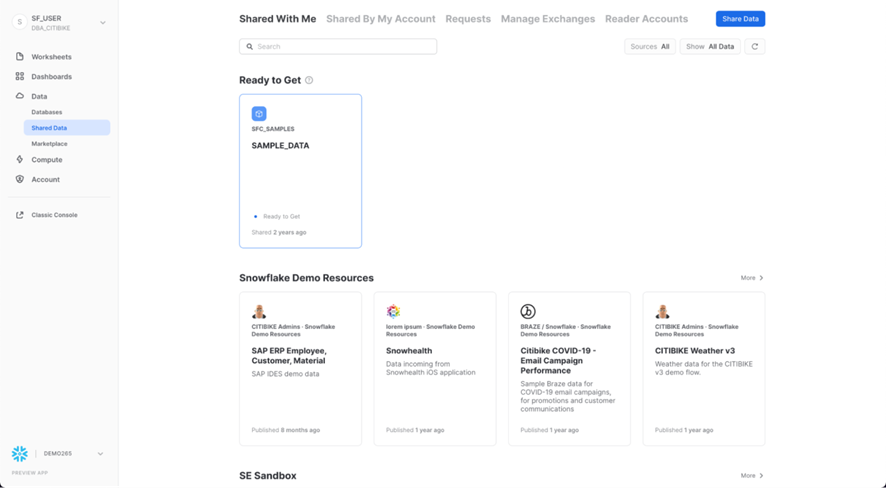
Task: Click More link for Snowflake Demo Resources
Action: click(x=752, y=278)
